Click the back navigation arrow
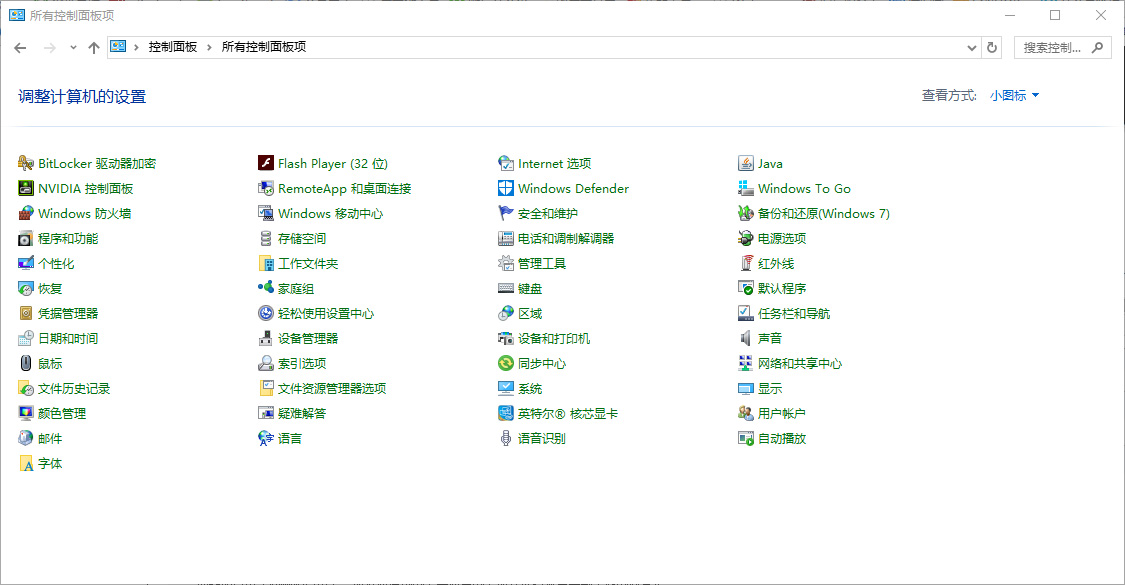This screenshot has height=585, width=1125. (x=20, y=47)
